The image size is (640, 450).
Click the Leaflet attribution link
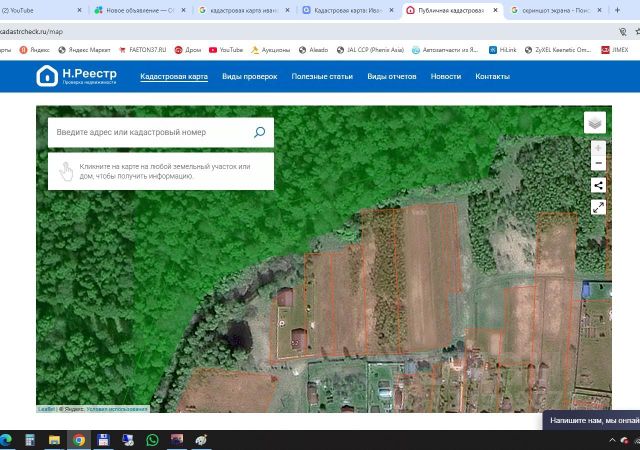(x=46, y=409)
